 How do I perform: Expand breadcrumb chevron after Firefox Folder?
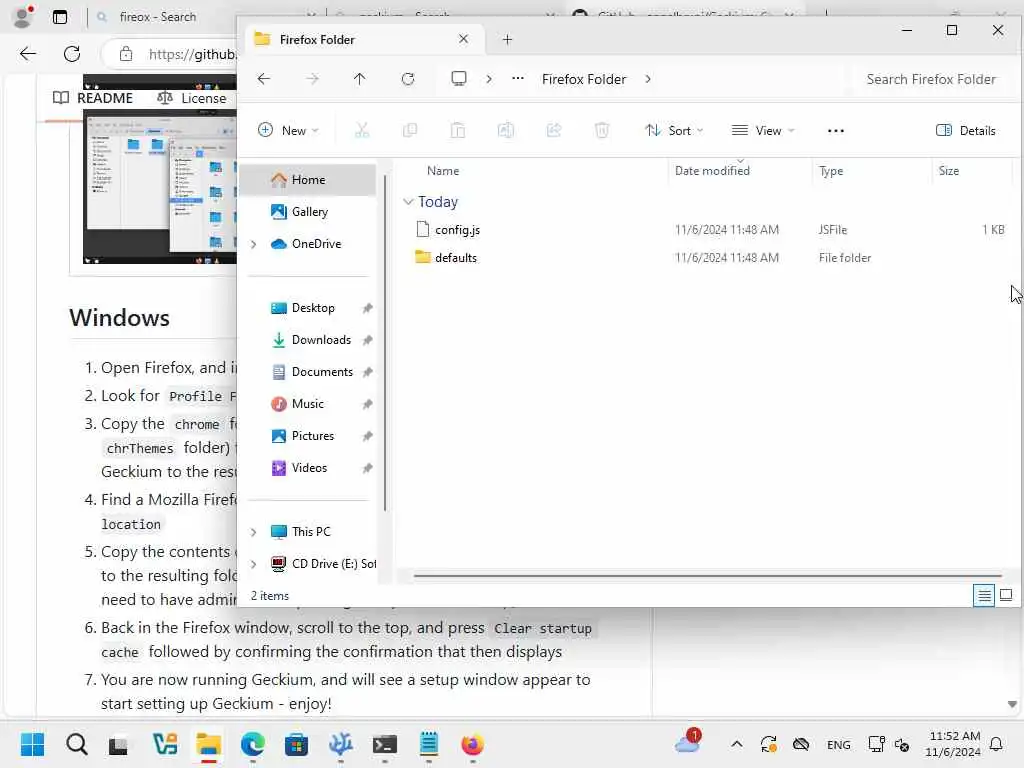pos(648,79)
